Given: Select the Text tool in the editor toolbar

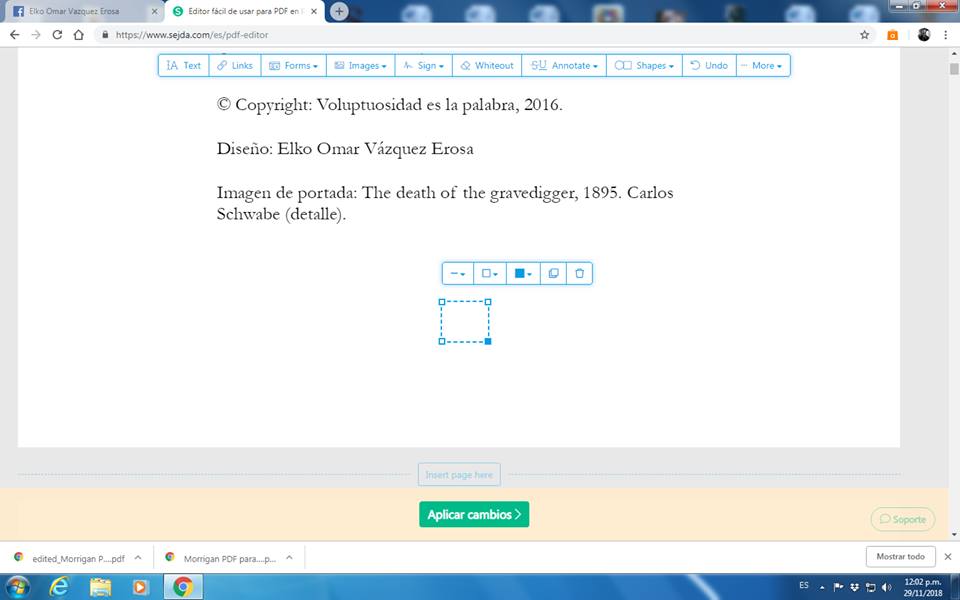Looking at the screenshot, I should [183, 65].
